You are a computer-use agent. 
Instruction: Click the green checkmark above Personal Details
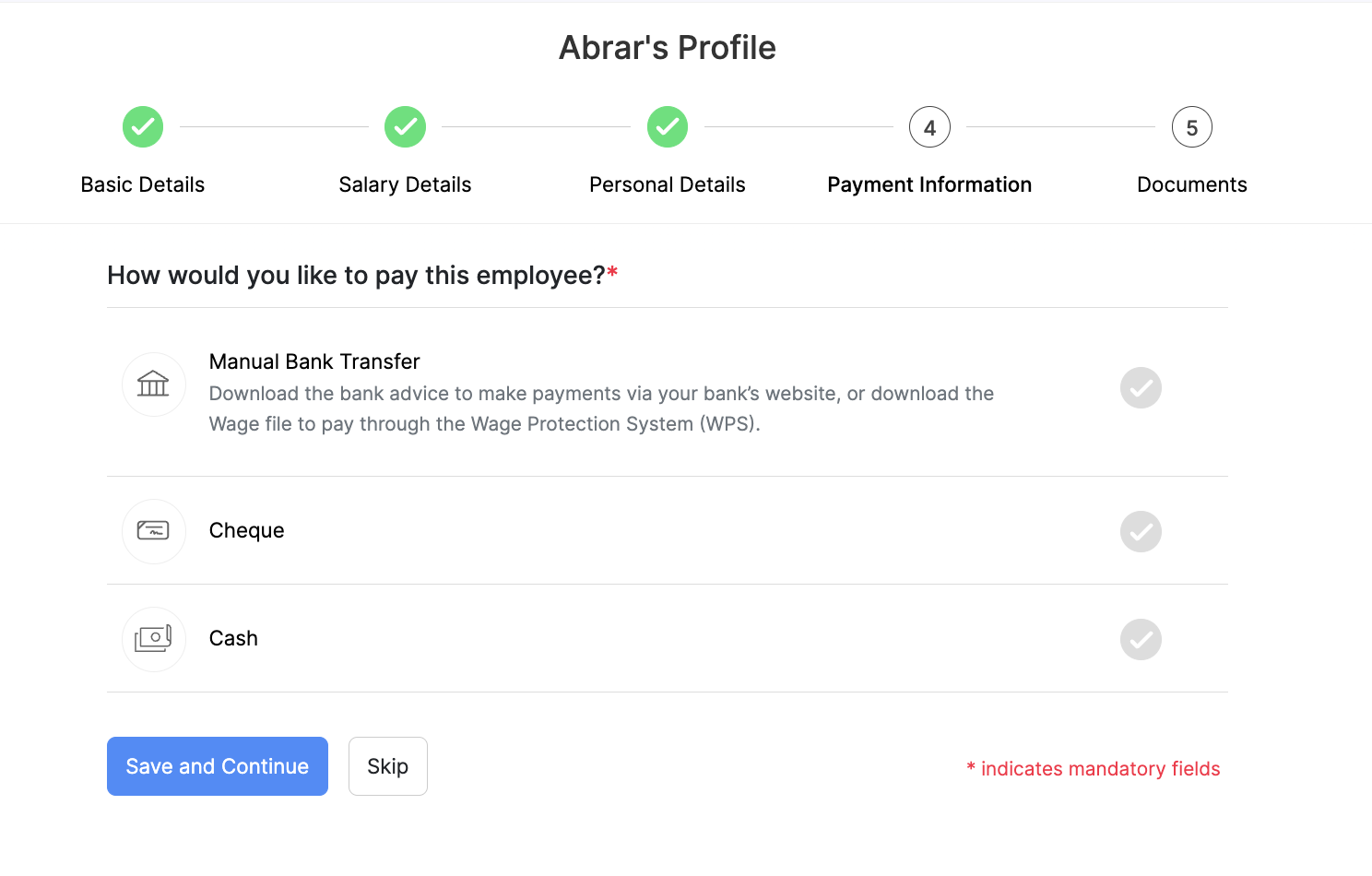click(667, 126)
